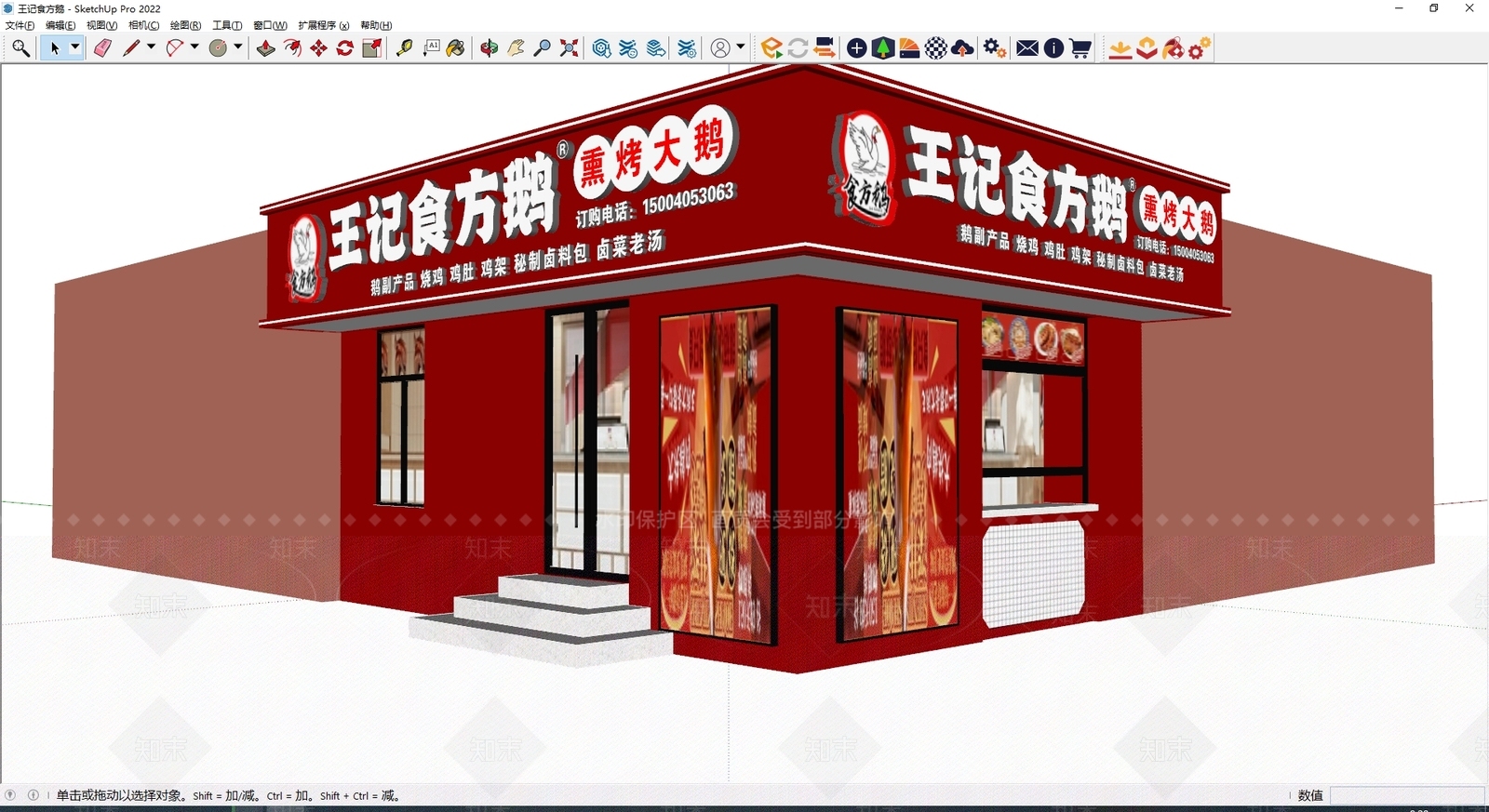This screenshot has width=1489, height=812.
Task: Choose the Text label tool
Action: 431,48
